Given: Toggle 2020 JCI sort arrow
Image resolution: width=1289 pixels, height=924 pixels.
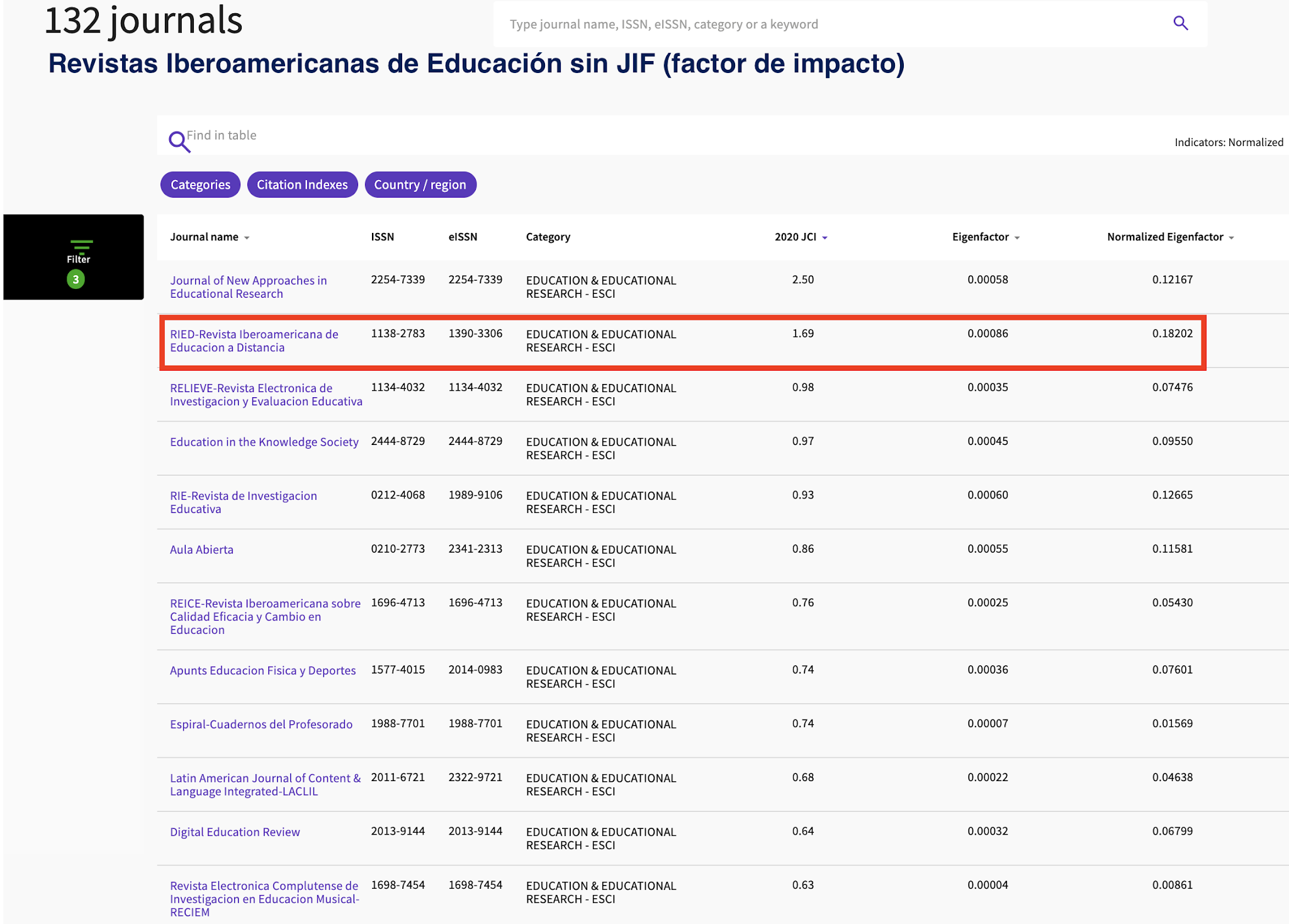Looking at the screenshot, I should pyautogui.click(x=825, y=238).
